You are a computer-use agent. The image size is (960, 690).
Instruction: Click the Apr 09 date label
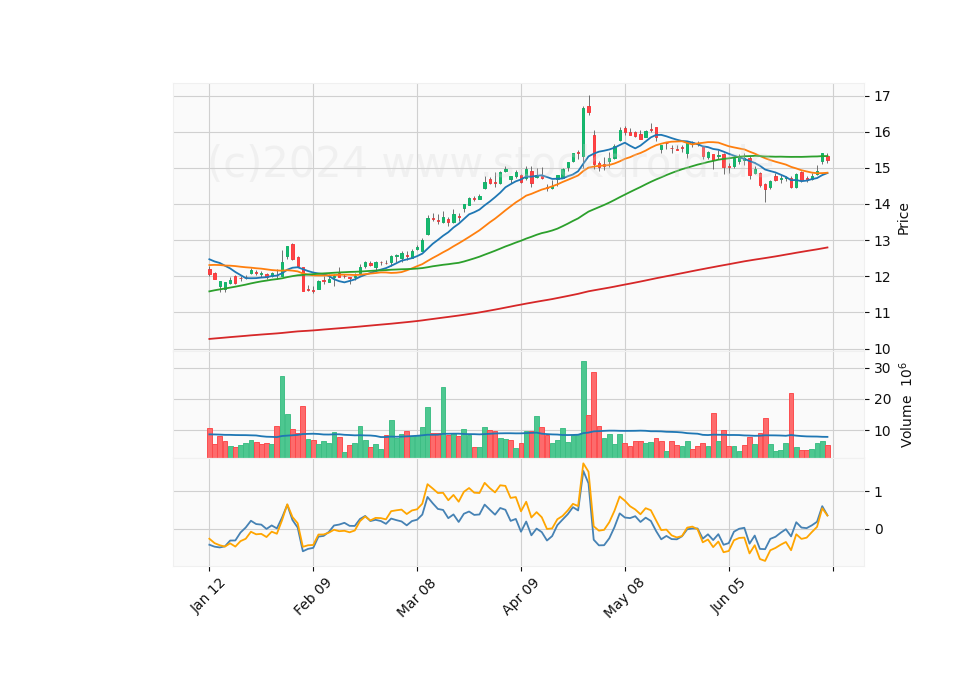[520, 596]
